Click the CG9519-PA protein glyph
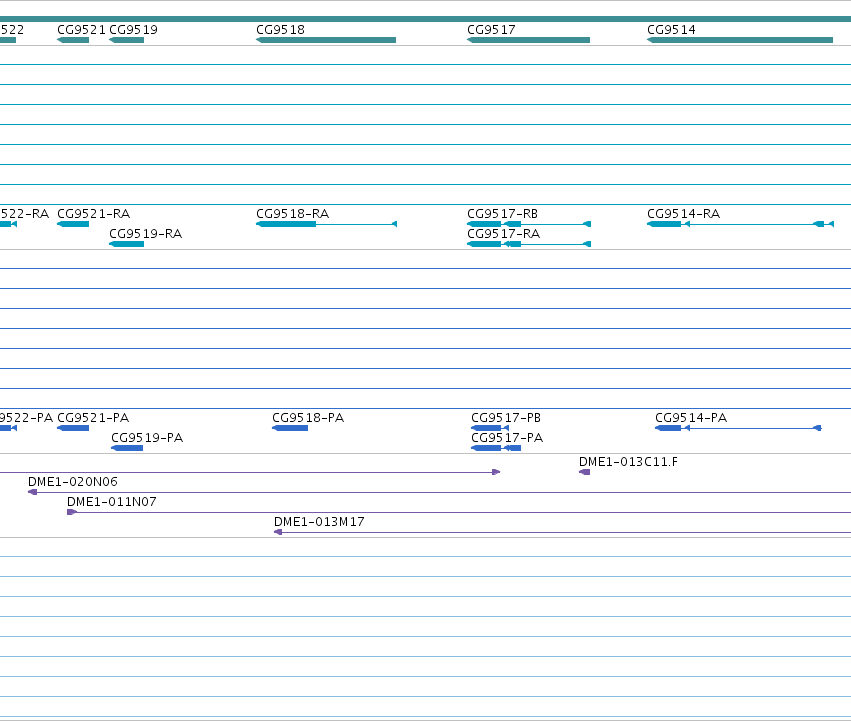This screenshot has width=851, height=721. (127, 448)
